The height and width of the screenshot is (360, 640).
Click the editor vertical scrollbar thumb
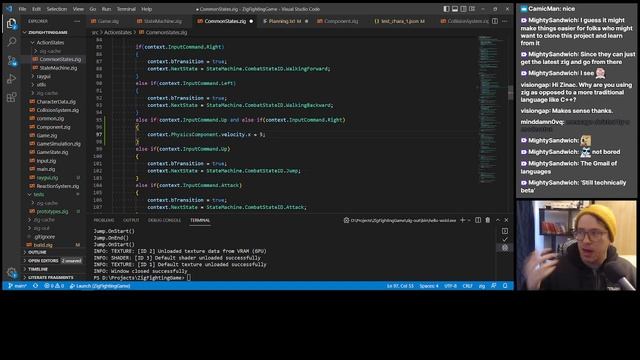[x=510, y=93]
